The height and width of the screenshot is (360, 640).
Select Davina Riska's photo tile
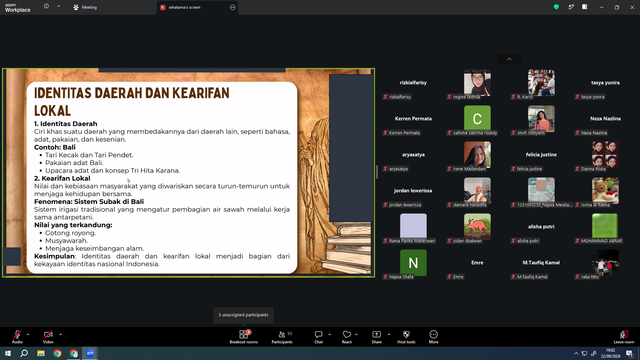point(605,155)
